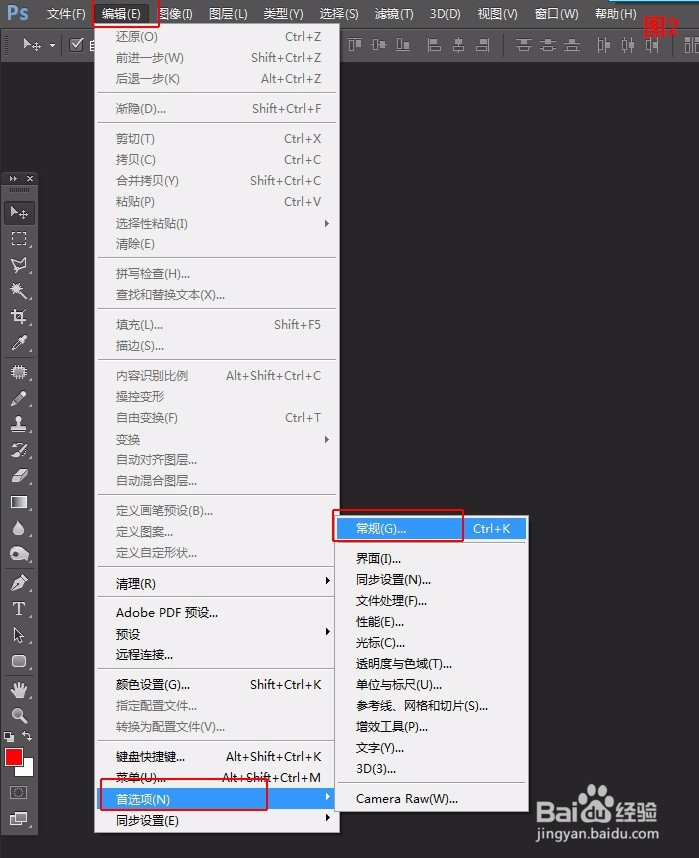Select the Pen tool
This screenshot has height=858, width=699.
point(19,583)
